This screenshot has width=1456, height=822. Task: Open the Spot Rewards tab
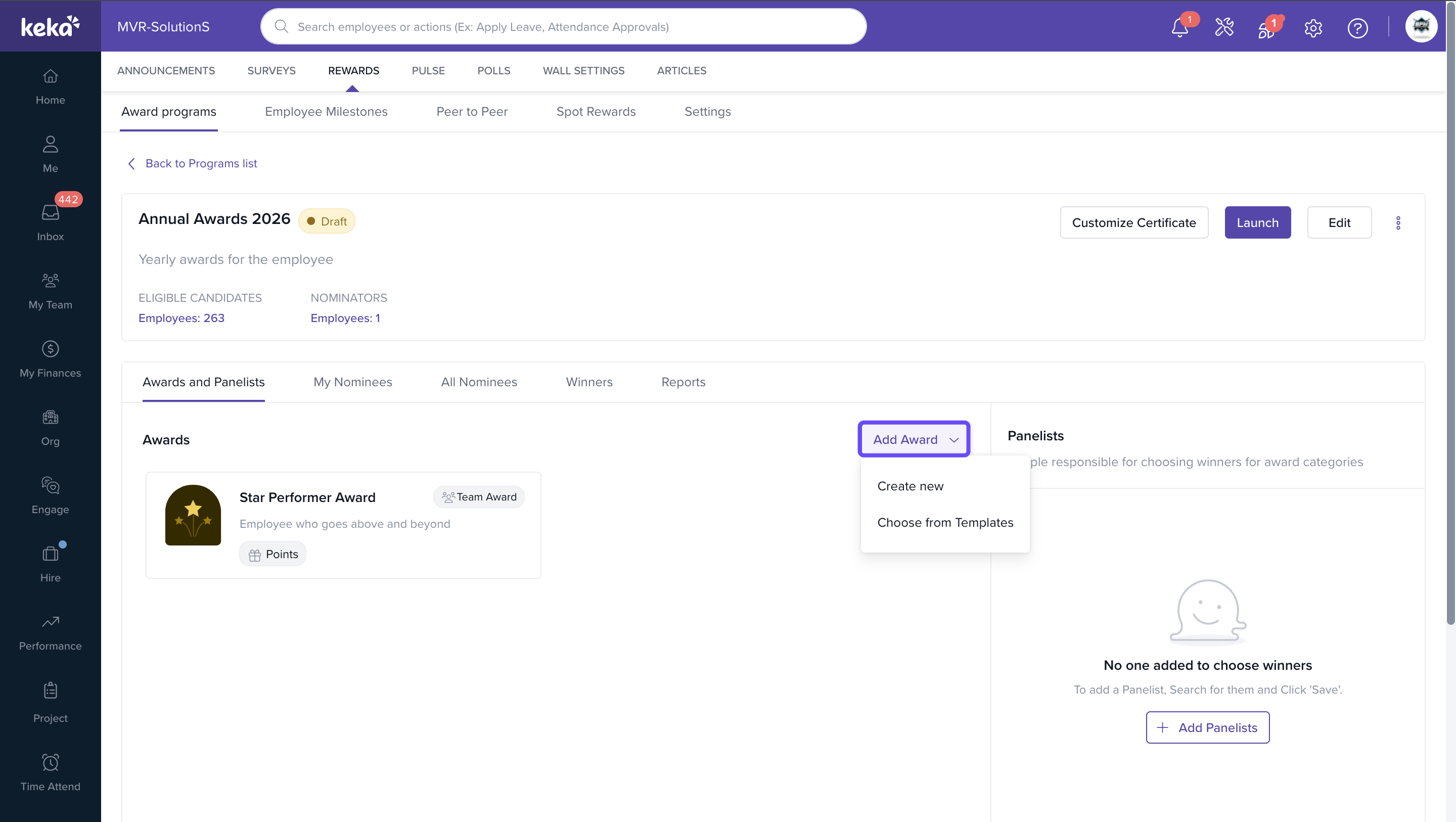click(596, 111)
